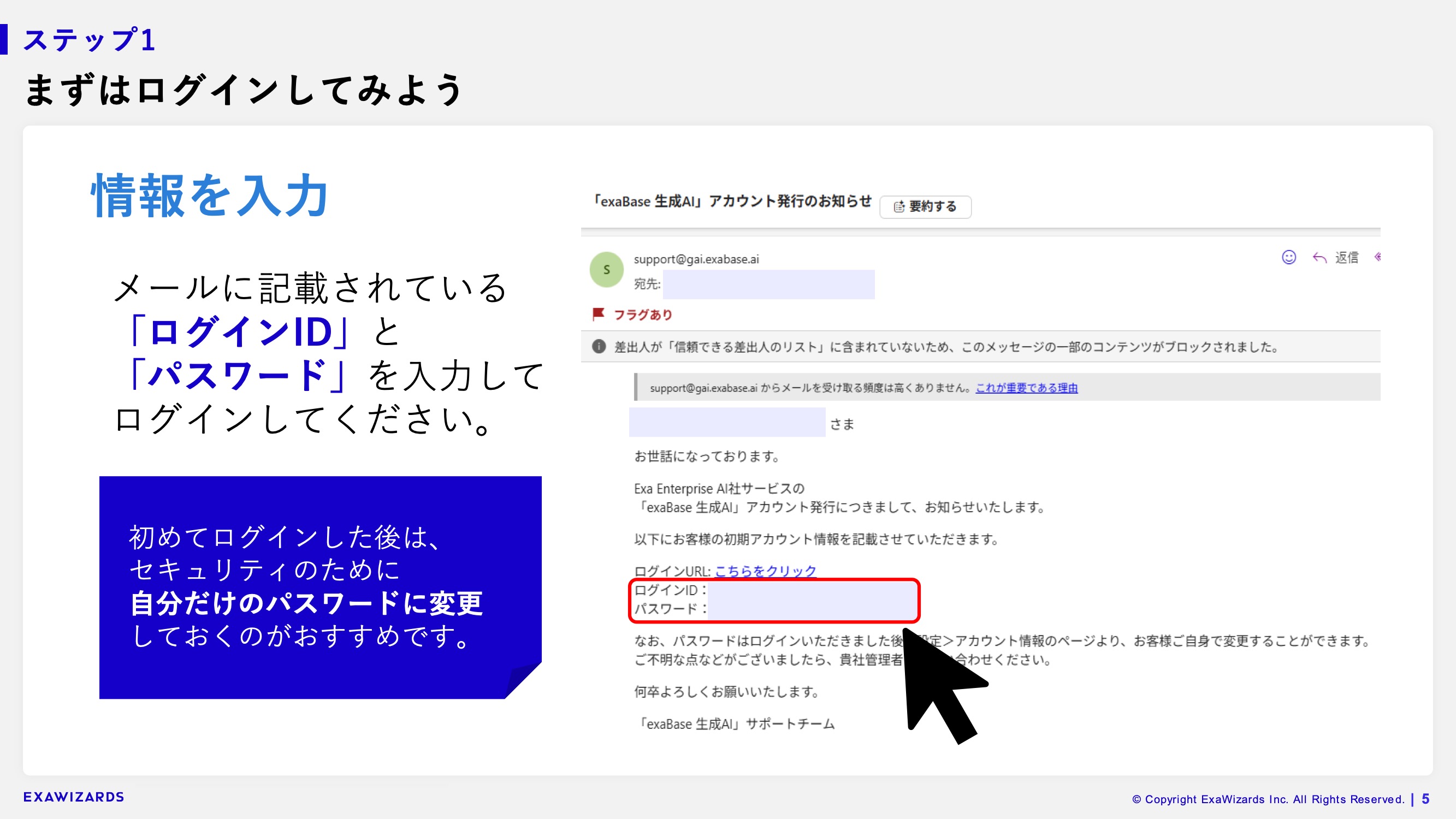Click the パスワード label in email body

[670, 609]
